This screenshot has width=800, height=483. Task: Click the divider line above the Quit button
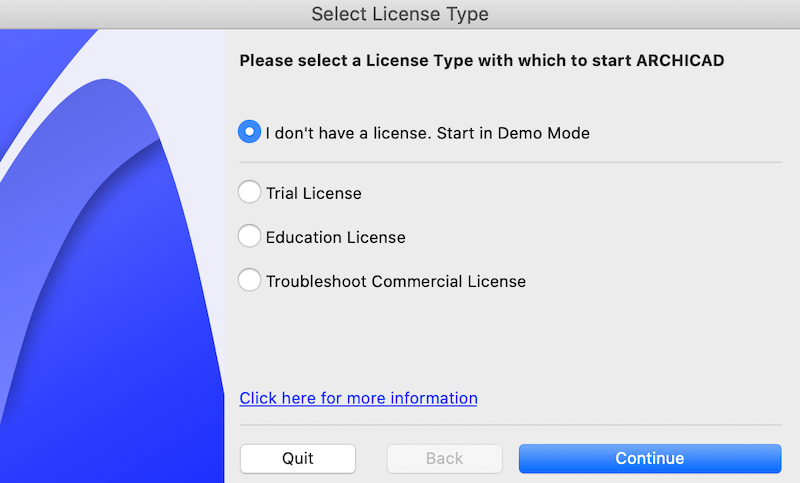(510, 425)
